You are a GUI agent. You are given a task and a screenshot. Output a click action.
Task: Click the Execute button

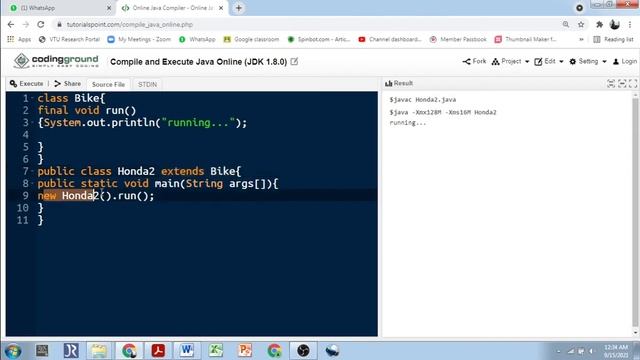pos(27,84)
